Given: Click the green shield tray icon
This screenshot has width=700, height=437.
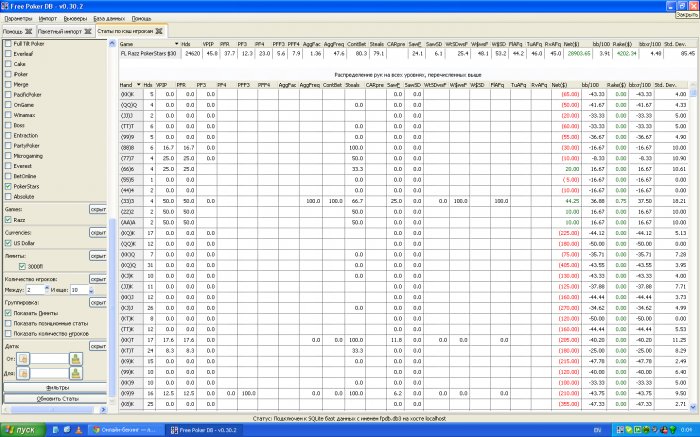Looking at the screenshot, I should (672, 430).
